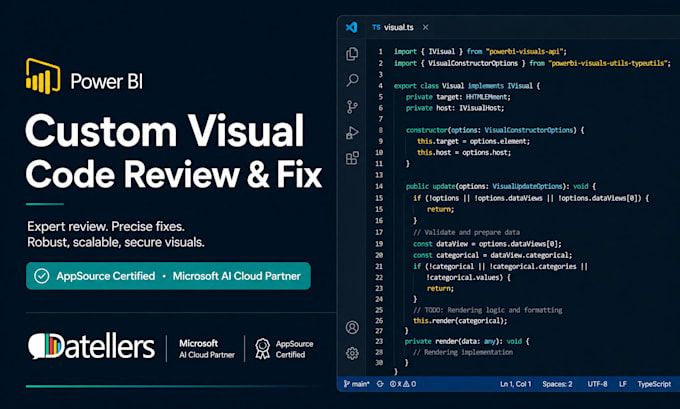Click the Power BI logo icon
Screen dimensions: 680x409
click(43, 76)
